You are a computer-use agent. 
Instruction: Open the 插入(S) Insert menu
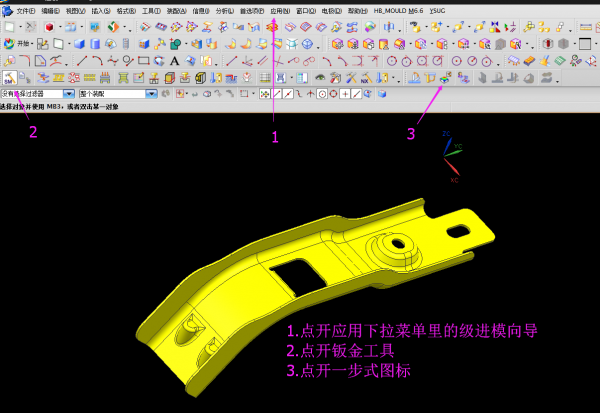(x=101, y=11)
